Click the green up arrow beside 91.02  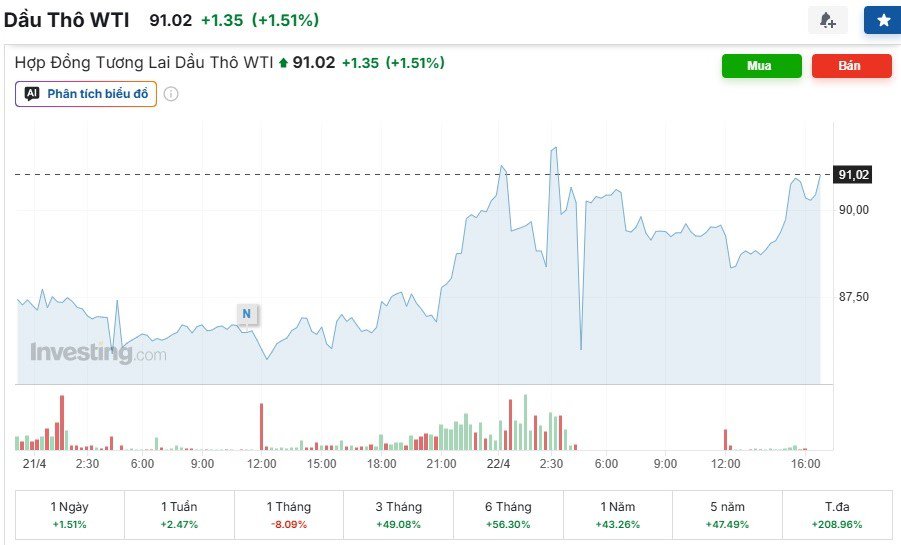click(283, 63)
